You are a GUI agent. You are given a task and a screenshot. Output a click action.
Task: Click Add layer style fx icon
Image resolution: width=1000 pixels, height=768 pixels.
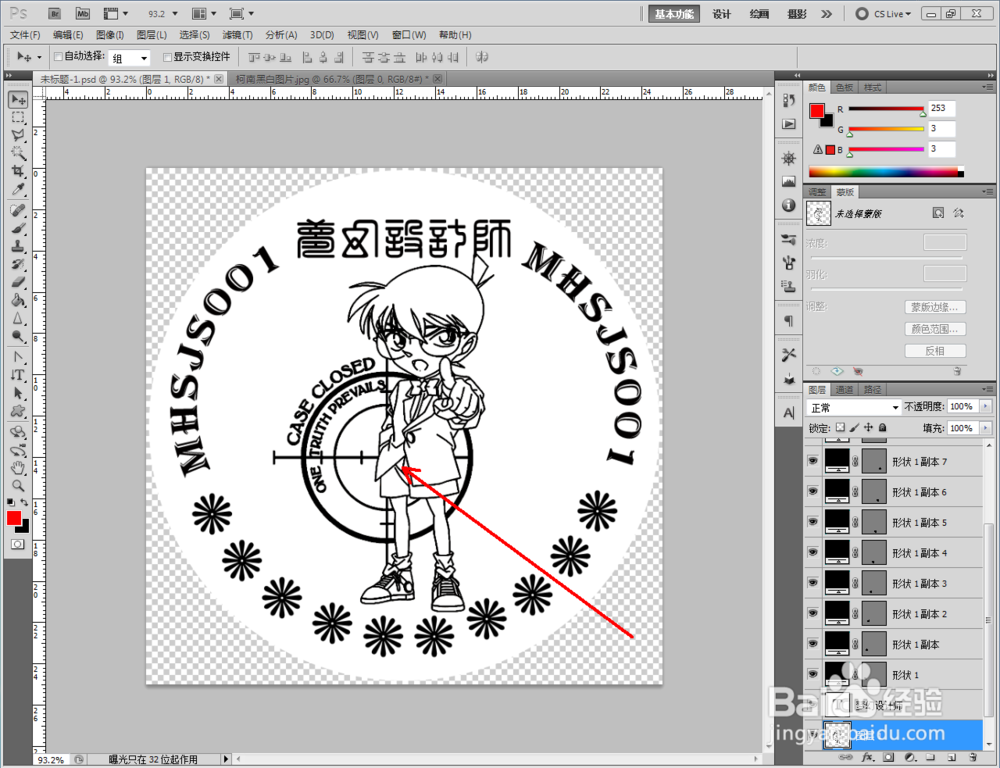[867, 757]
